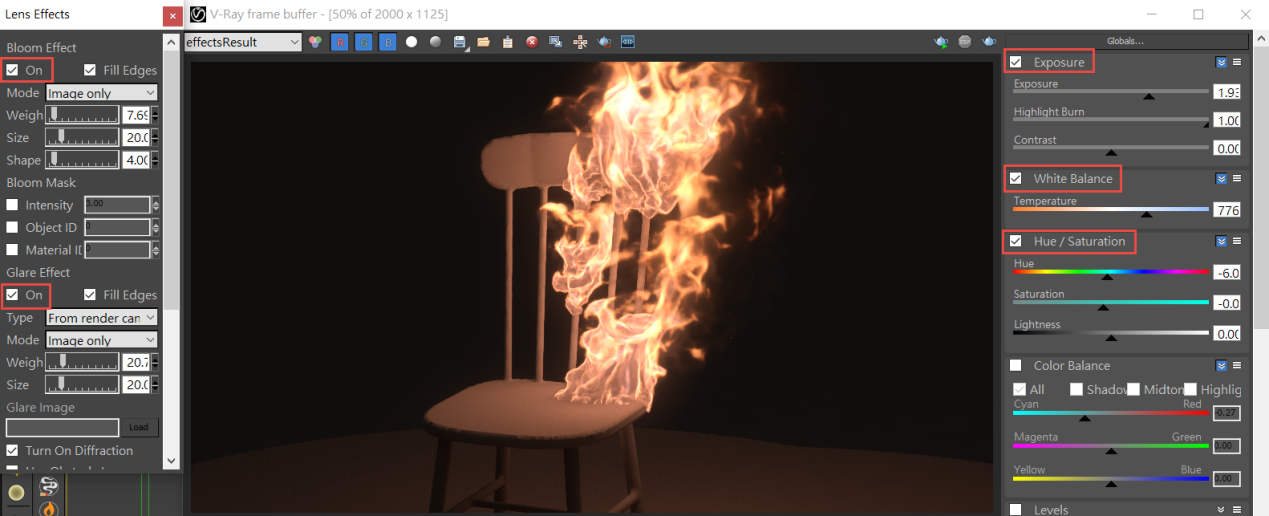The height and width of the screenshot is (516, 1269).
Task: Expand the Levels rollout arrow
Action: [x=1221, y=510]
